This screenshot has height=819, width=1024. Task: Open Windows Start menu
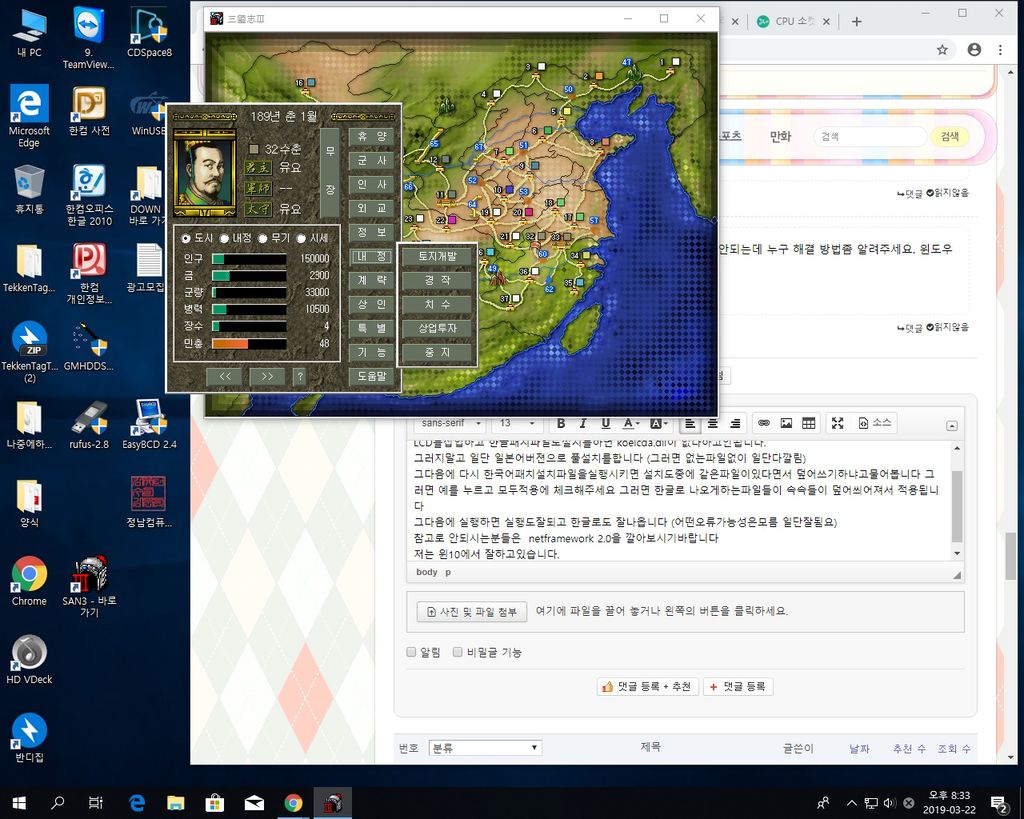point(19,803)
